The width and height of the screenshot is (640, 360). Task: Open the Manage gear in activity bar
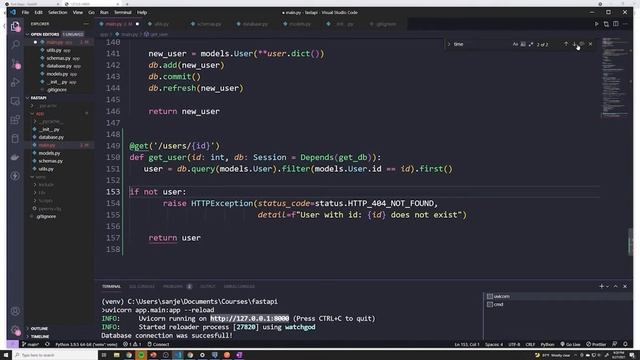tap(16, 330)
